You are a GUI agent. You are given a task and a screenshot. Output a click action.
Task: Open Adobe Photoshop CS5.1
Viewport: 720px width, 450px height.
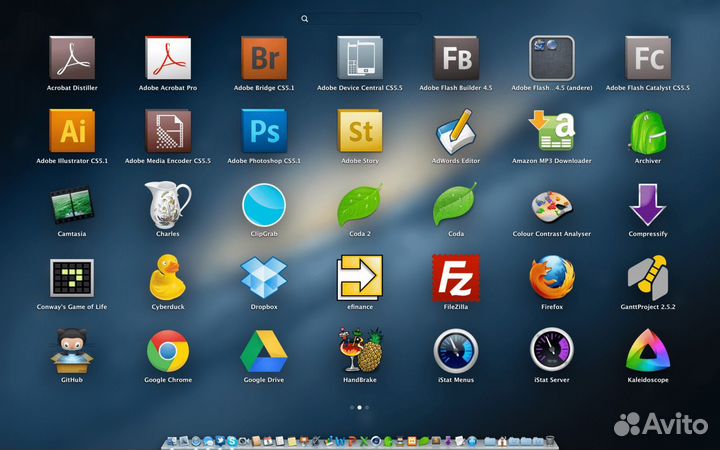(x=264, y=131)
